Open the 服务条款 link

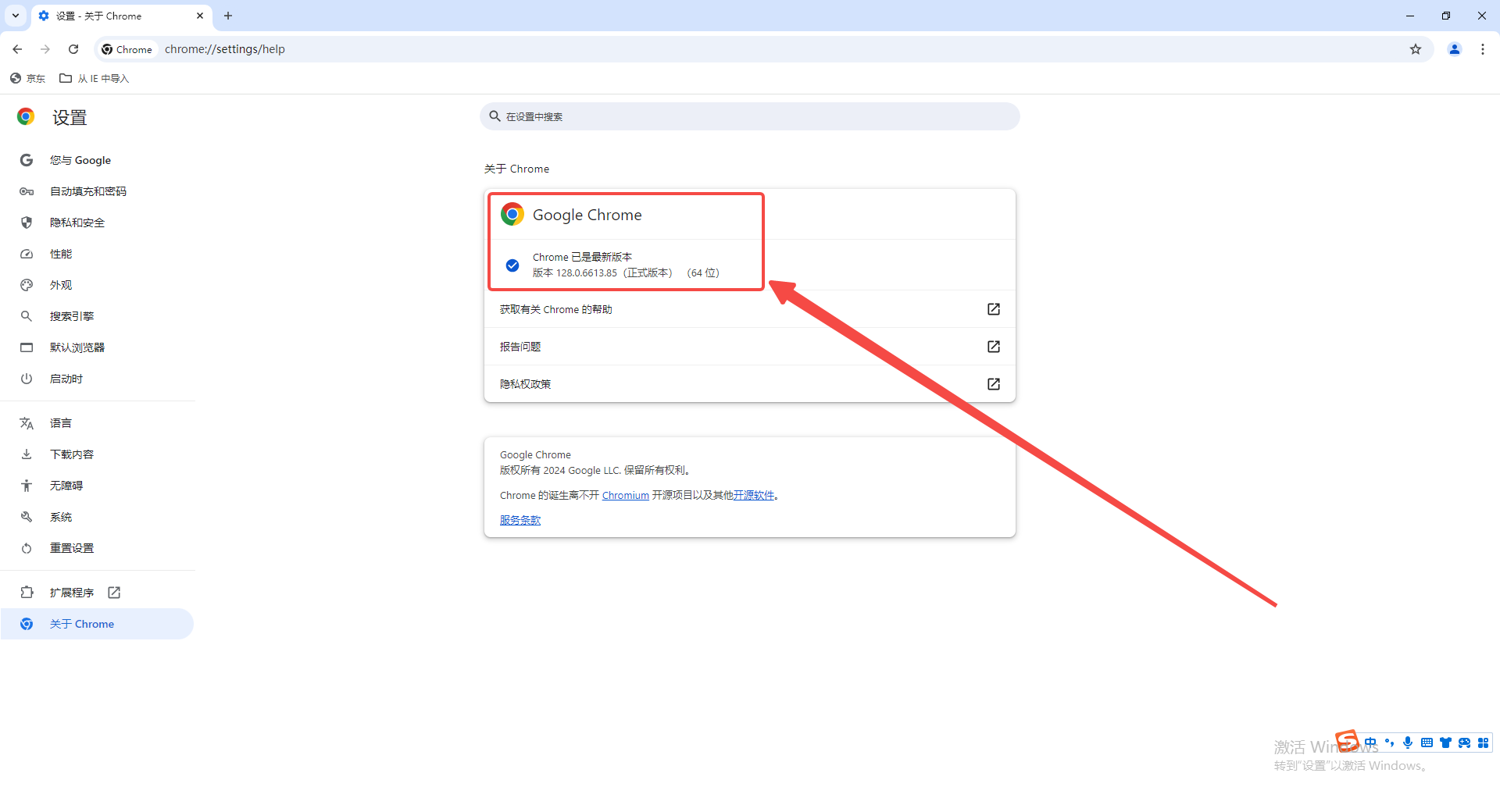[x=520, y=520]
